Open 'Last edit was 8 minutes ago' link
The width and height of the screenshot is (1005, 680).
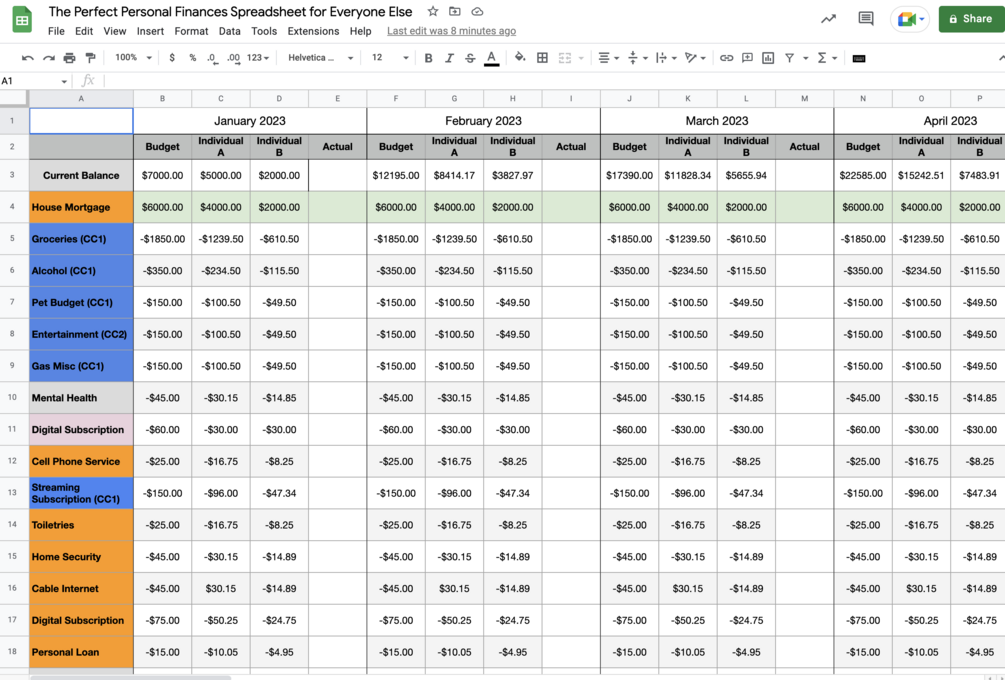[451, 31]
